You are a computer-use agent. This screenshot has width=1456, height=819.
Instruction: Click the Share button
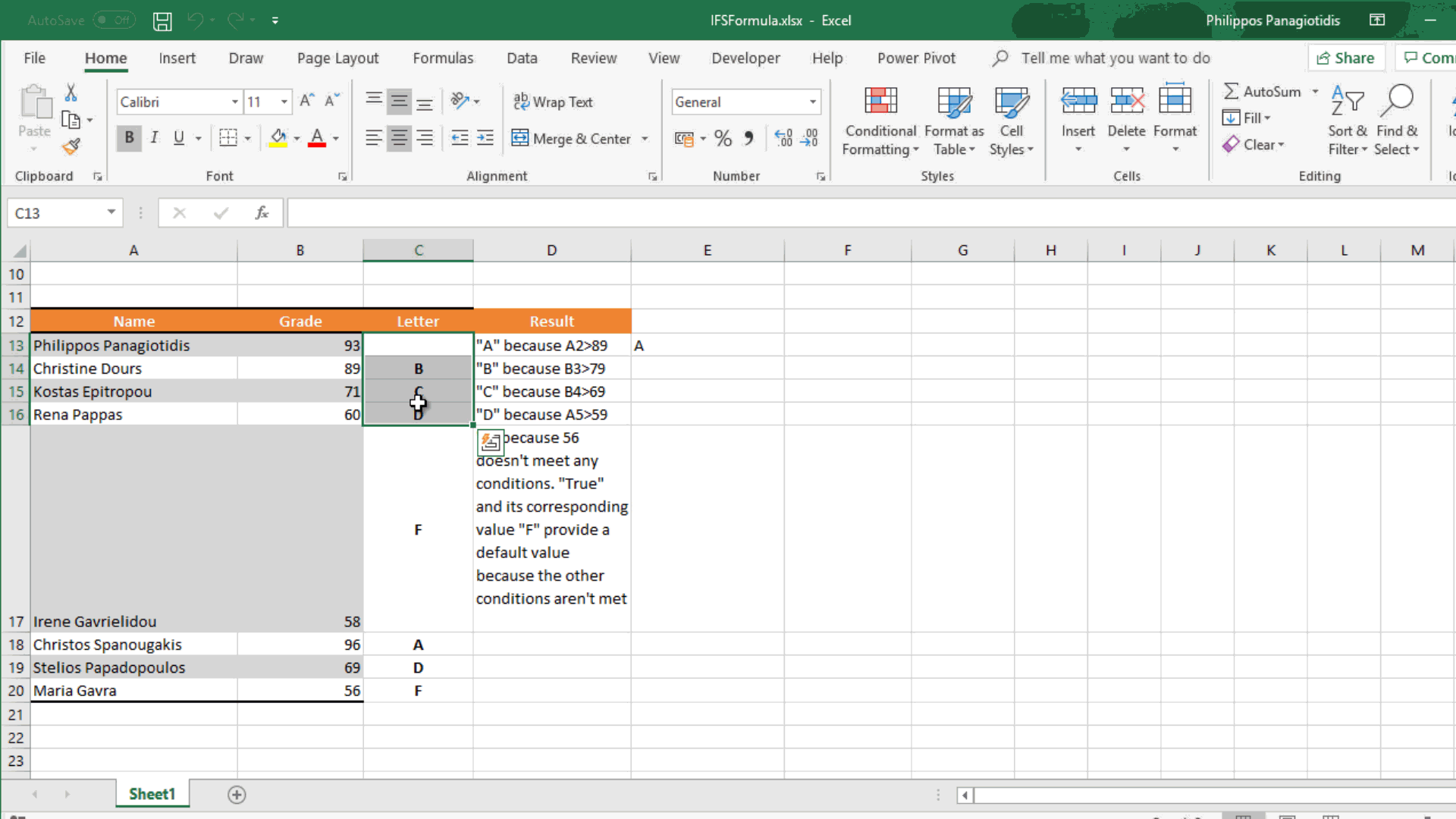[x=1346, y=57]
